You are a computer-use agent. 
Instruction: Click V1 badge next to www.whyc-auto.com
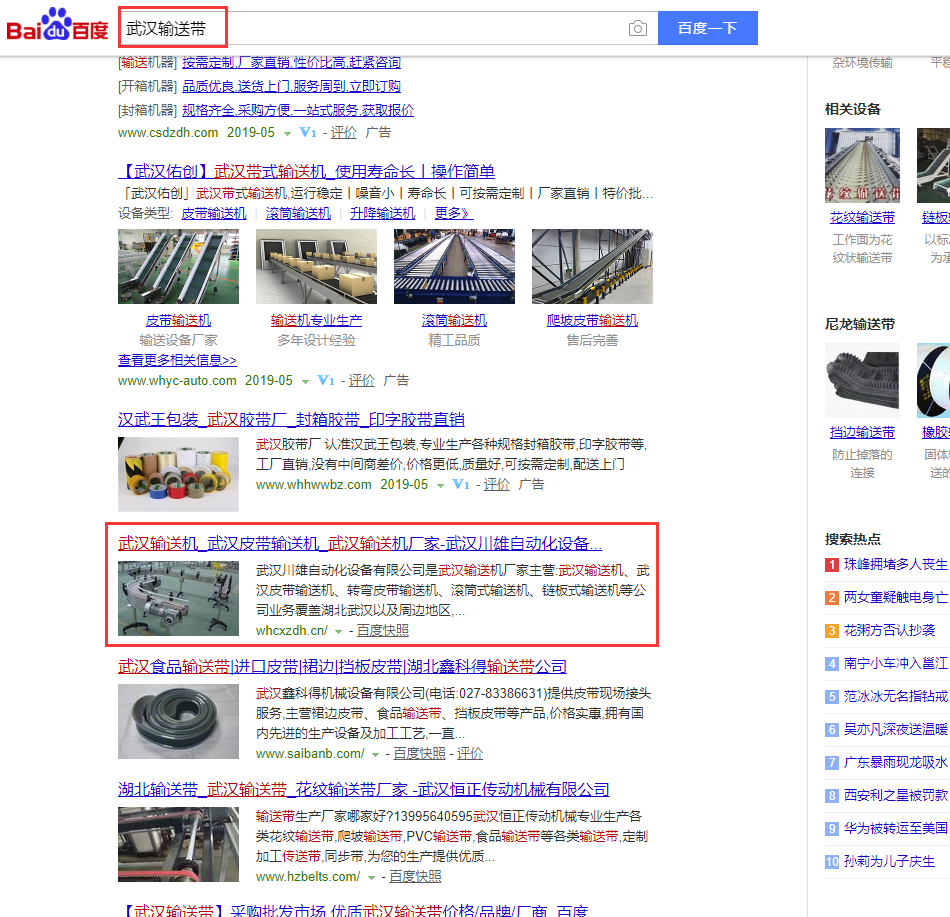point(326,380)
